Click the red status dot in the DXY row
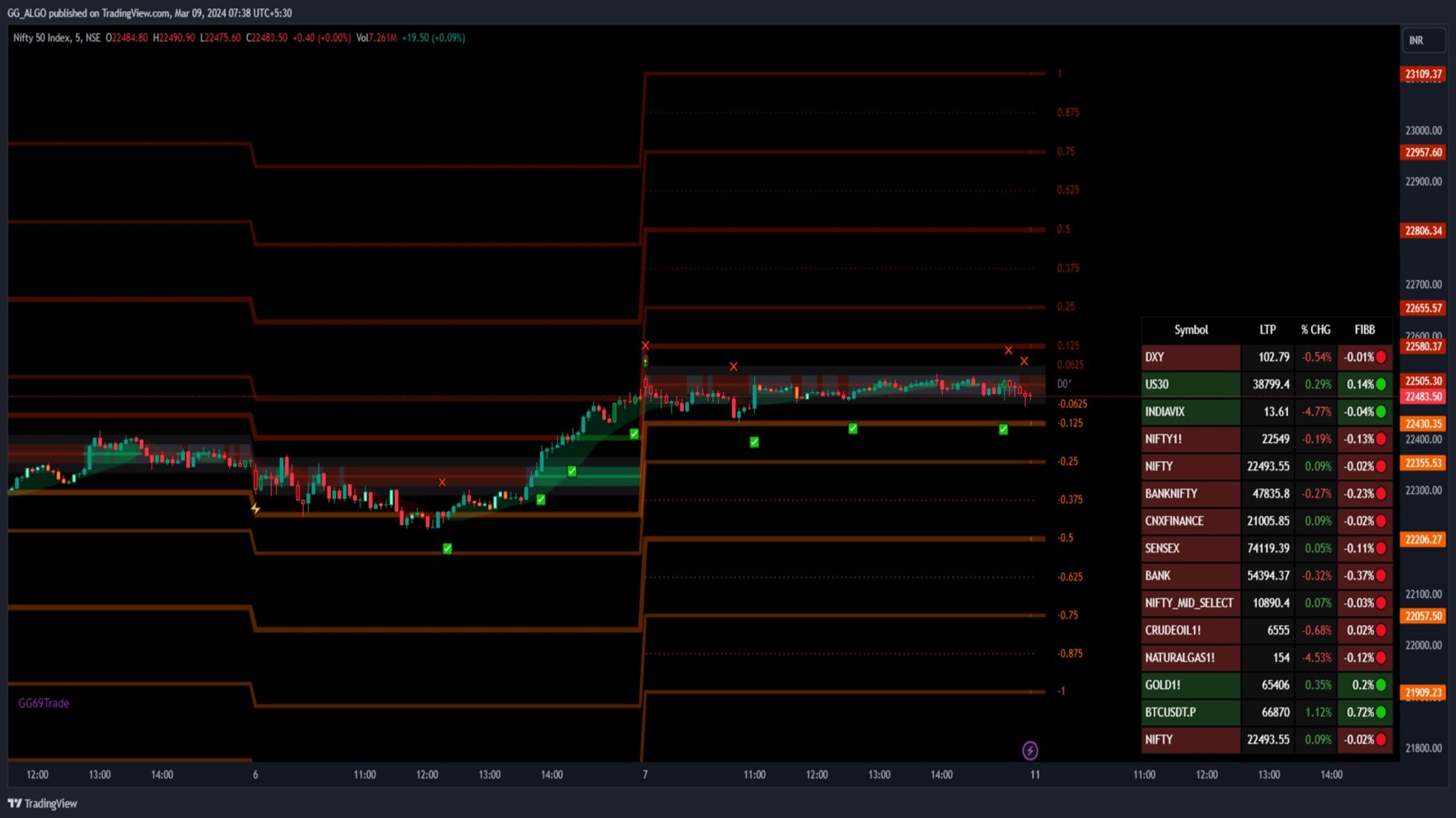 click(1381, 357)
